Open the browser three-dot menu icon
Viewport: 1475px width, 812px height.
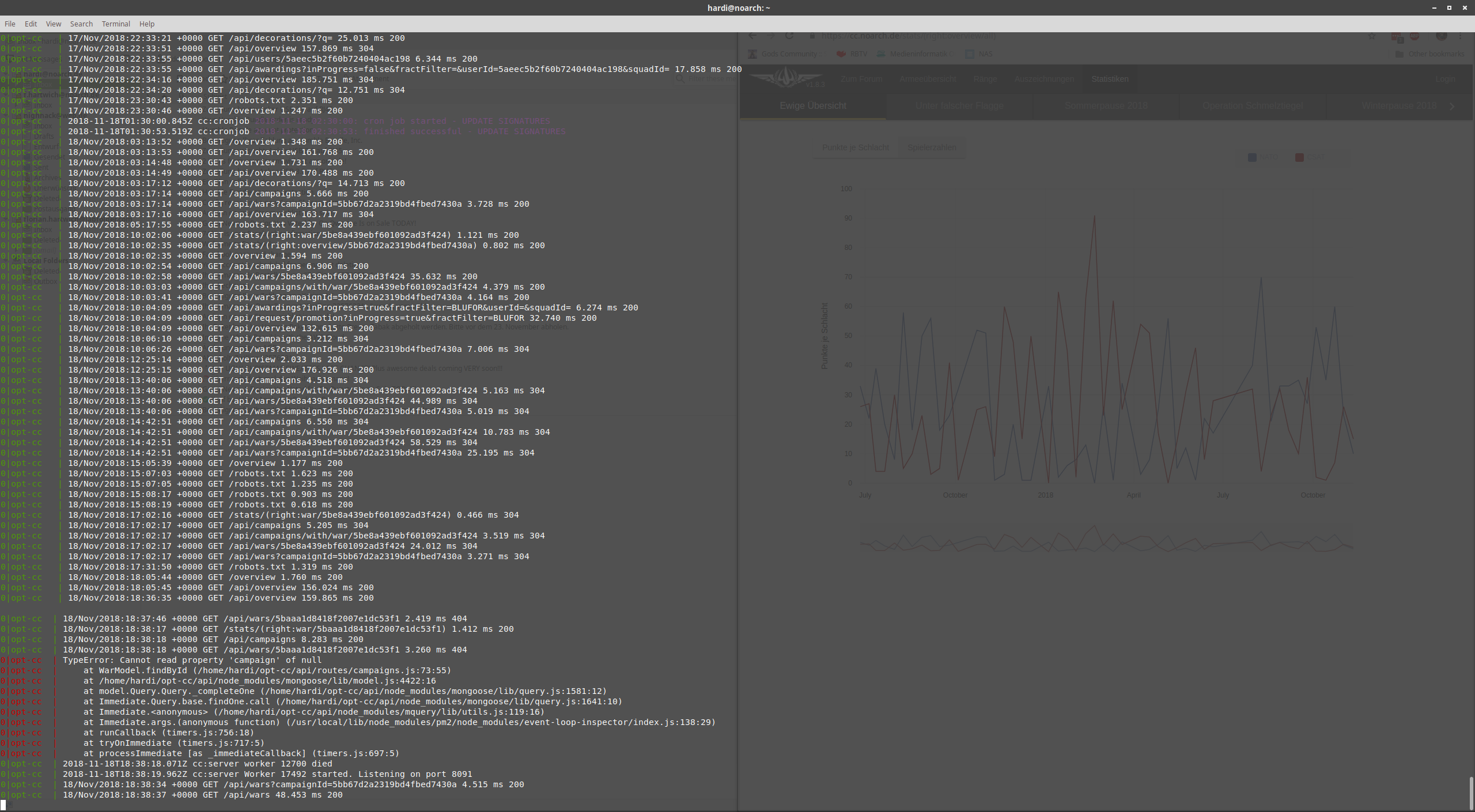(1461, 36)
